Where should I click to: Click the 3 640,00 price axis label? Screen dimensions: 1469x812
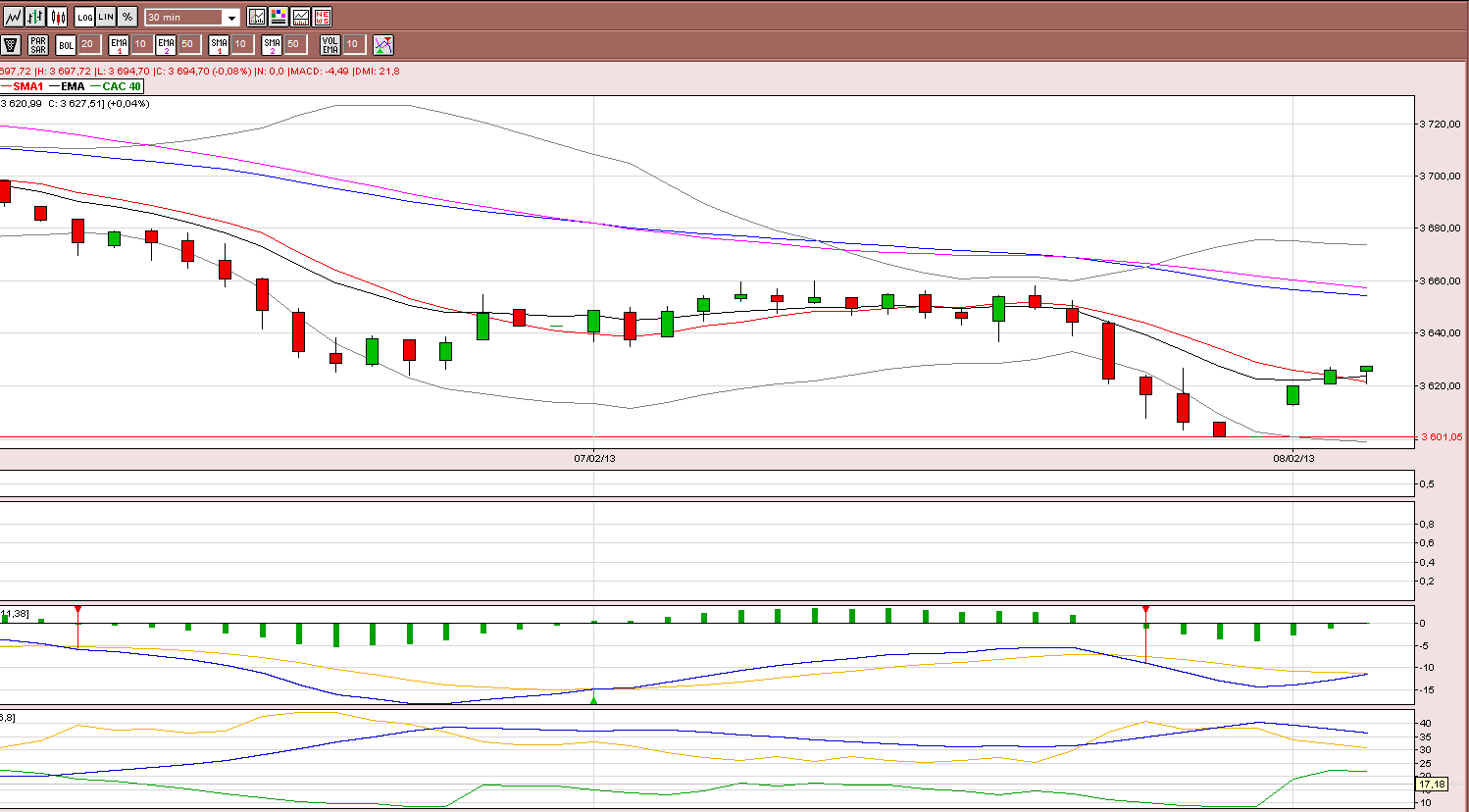click(1443, 333)
